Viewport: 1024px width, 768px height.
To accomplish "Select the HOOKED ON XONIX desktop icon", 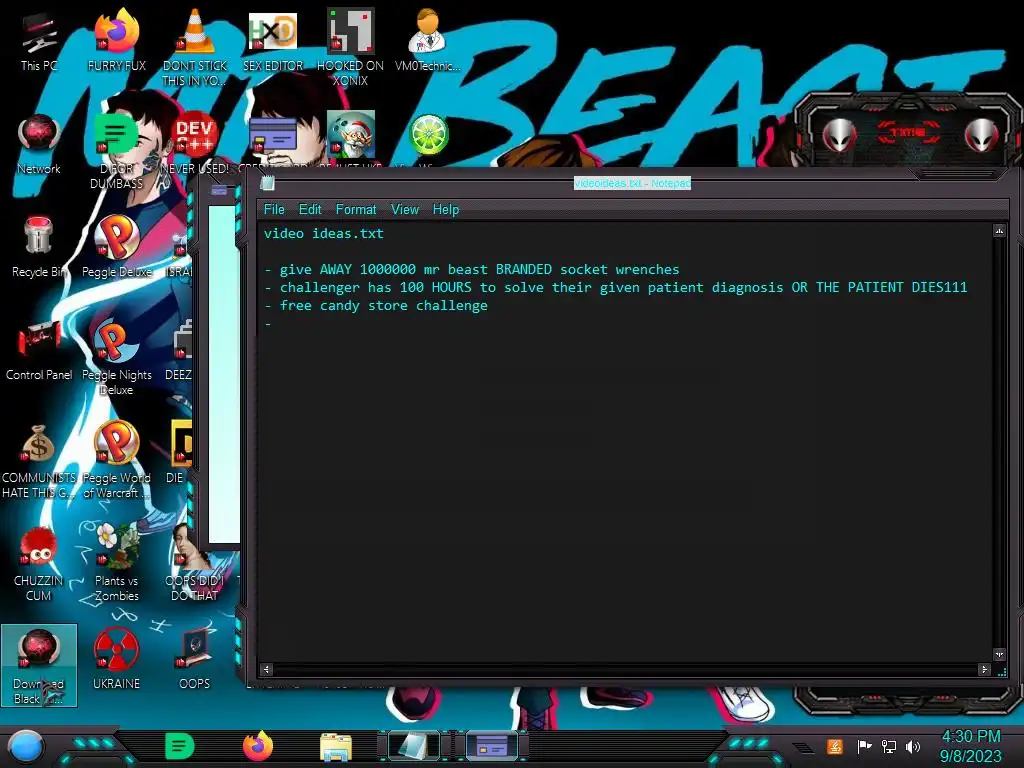I will coord(350,47).
